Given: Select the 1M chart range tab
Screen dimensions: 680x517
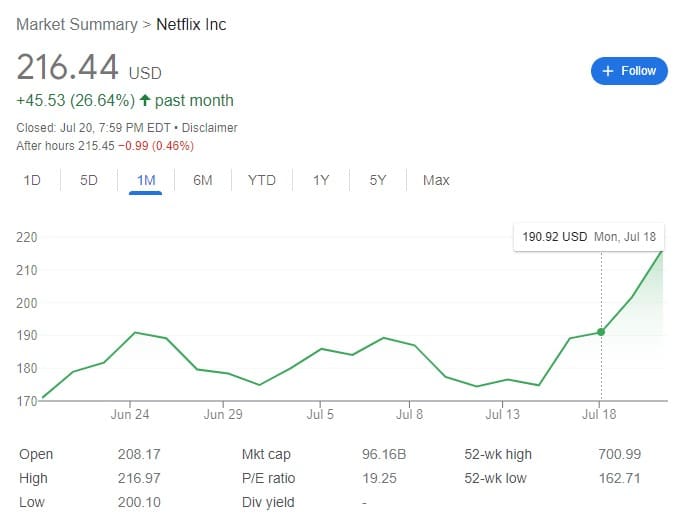Looking at the screenshot, I should tap(146, 180).
